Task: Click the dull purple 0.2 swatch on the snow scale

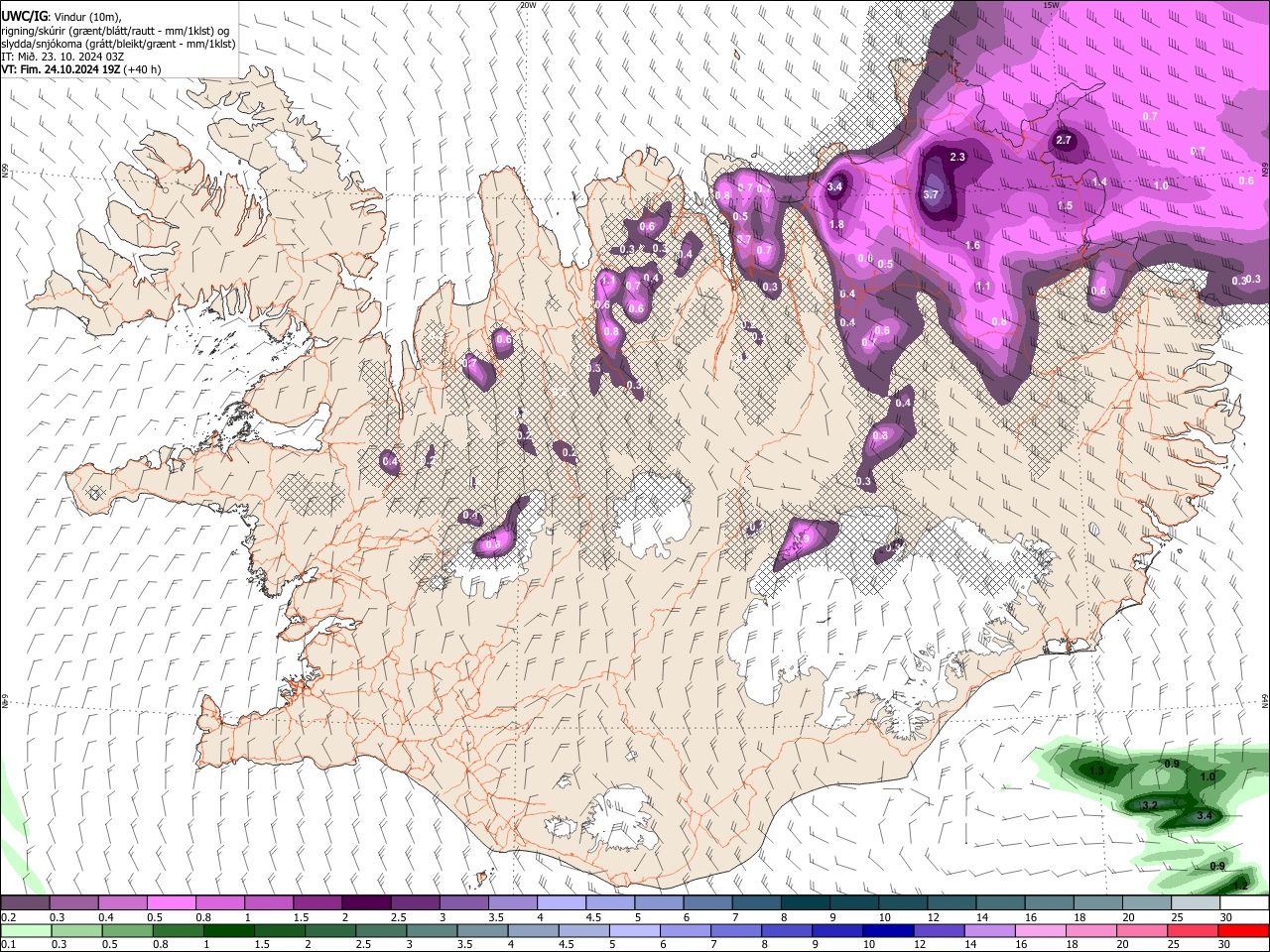Action: click(x=25, y=903)
